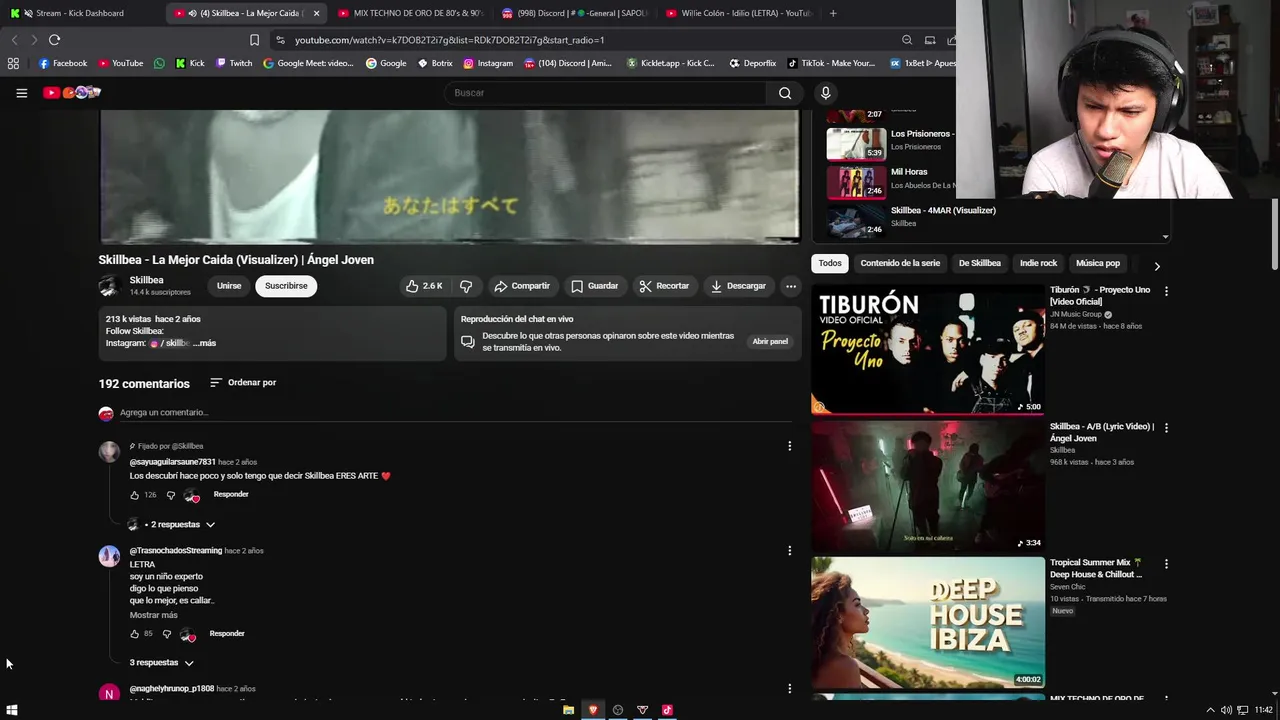Switch to the Discord General browser tab
1280x720 pixels.
click(x=574, y=13)
